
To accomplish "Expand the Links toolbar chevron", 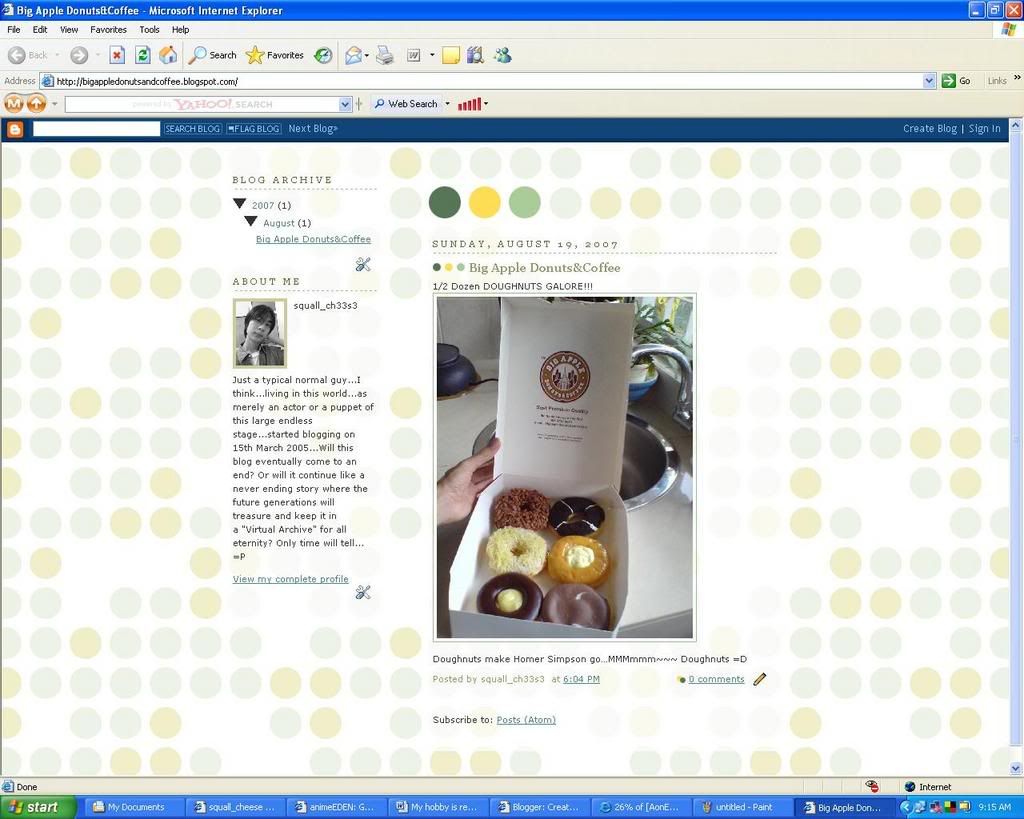I will (x=1017, y=78).
